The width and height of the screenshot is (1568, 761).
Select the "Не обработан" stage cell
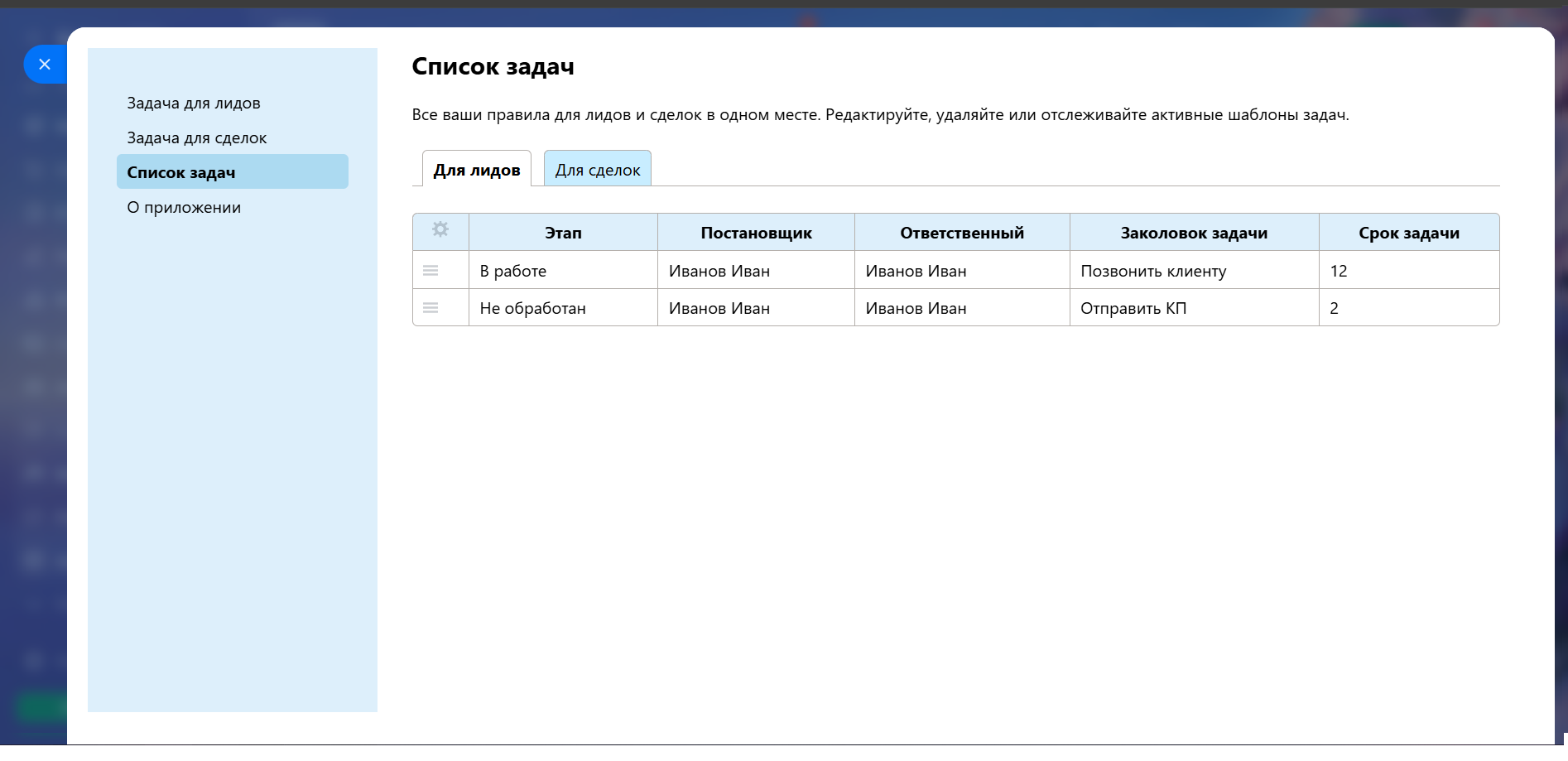tap(564, 308)
